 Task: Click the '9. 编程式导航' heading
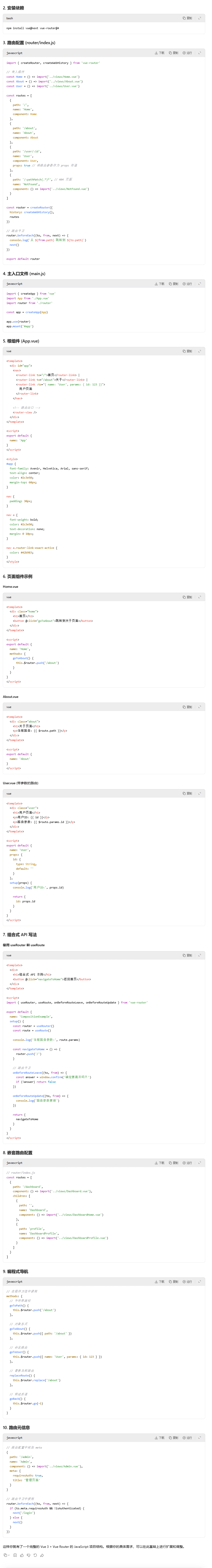15,1272
